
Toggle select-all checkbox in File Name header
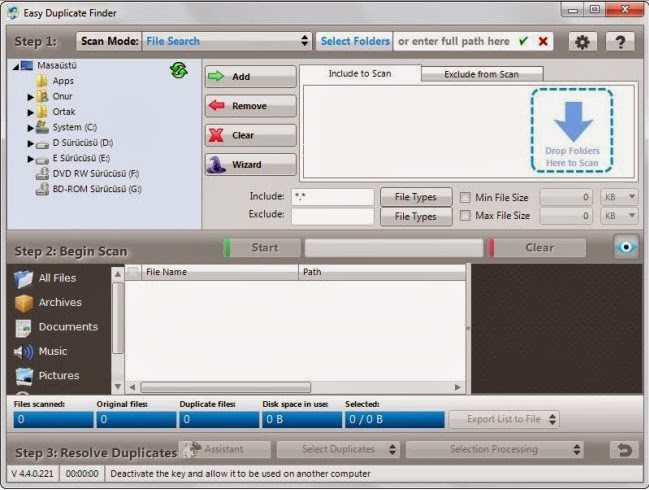point(133,272)
